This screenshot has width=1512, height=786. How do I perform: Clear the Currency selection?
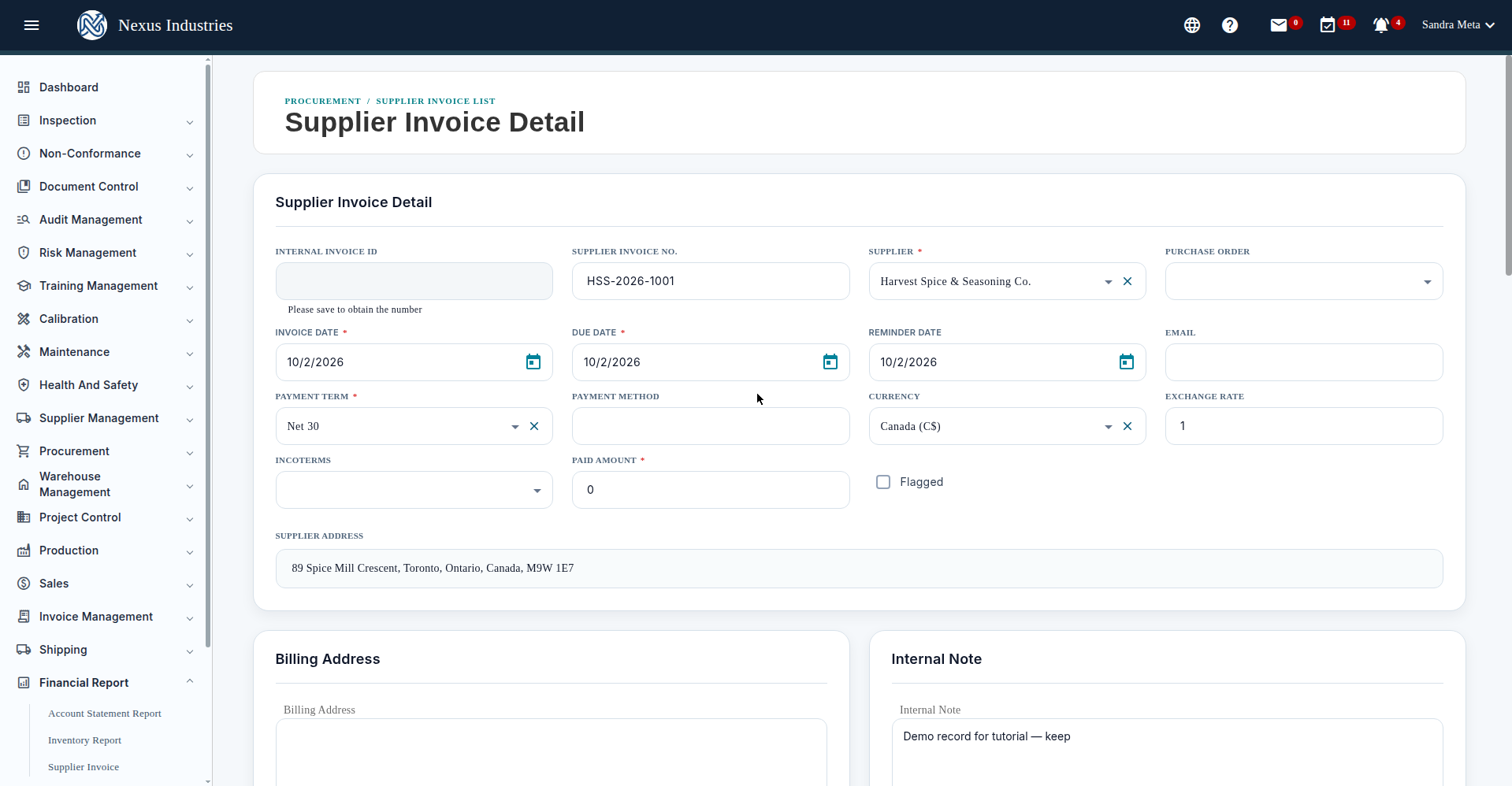point(1127,426)
